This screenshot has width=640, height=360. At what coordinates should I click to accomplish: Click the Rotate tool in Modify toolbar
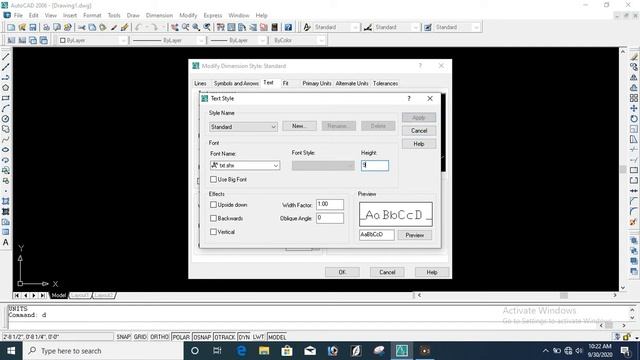[x=633, y=119]
